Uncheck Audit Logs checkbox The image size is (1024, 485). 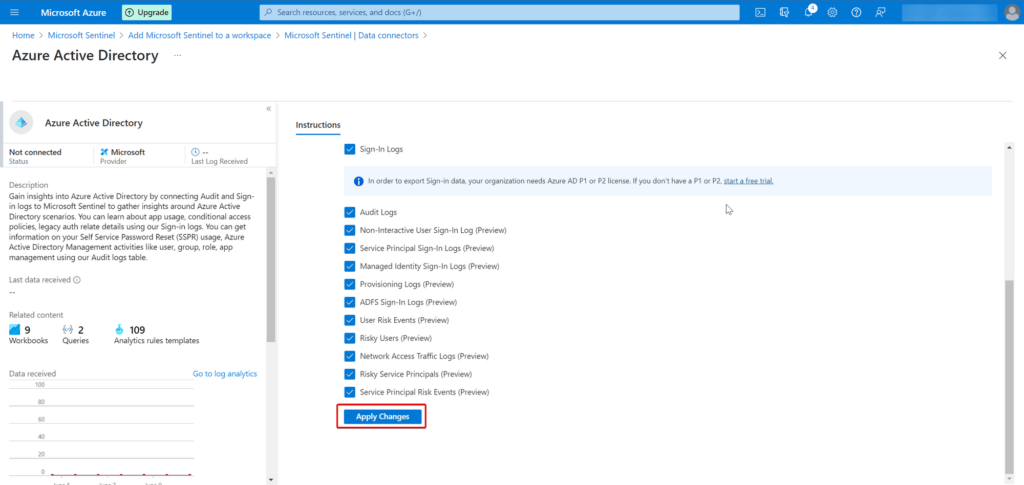[349, 212]
